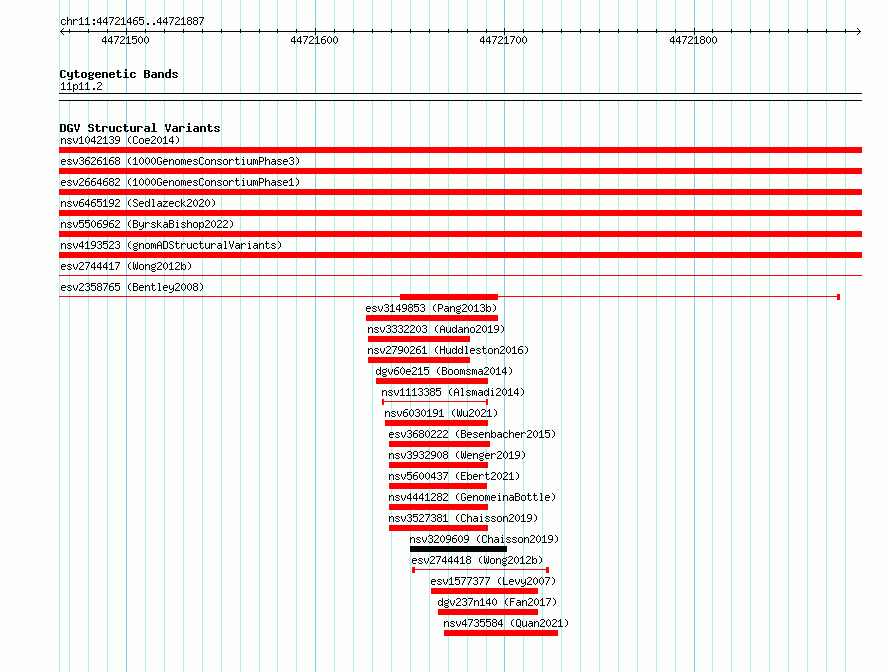
Task: Click the red bar under esv1577377 (Levy2007)
Action: point(484,591)
